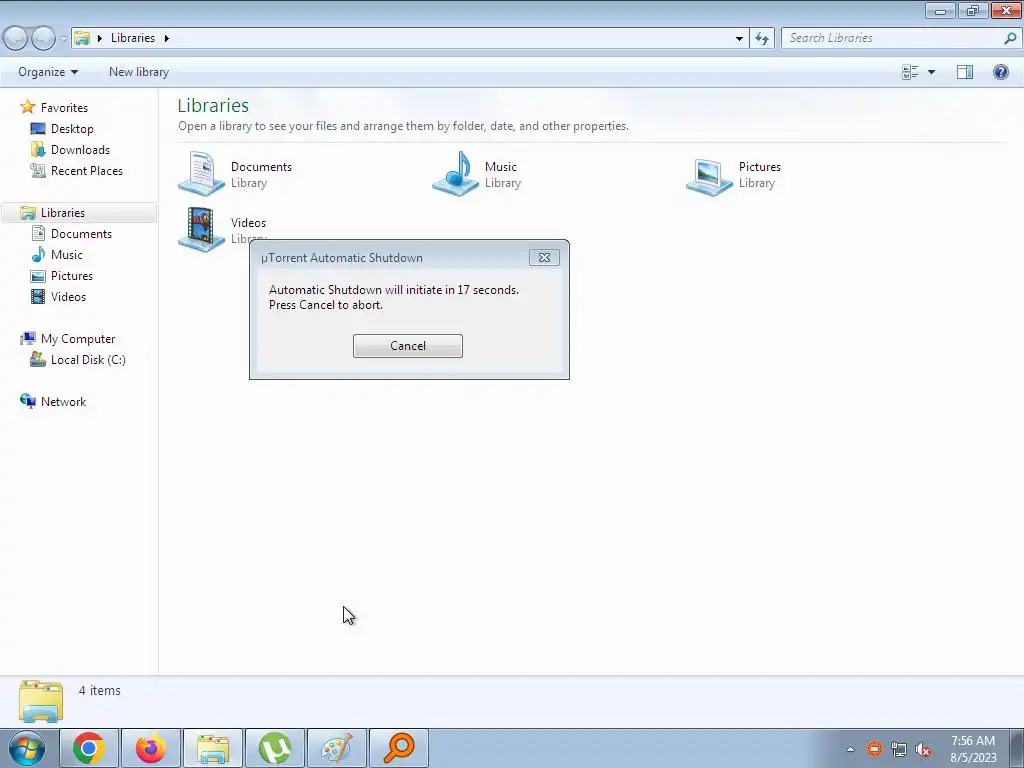Open Paint from the taskbar
The width and height of the screenshot is (1024, 768).
click(x=336, y=748)
